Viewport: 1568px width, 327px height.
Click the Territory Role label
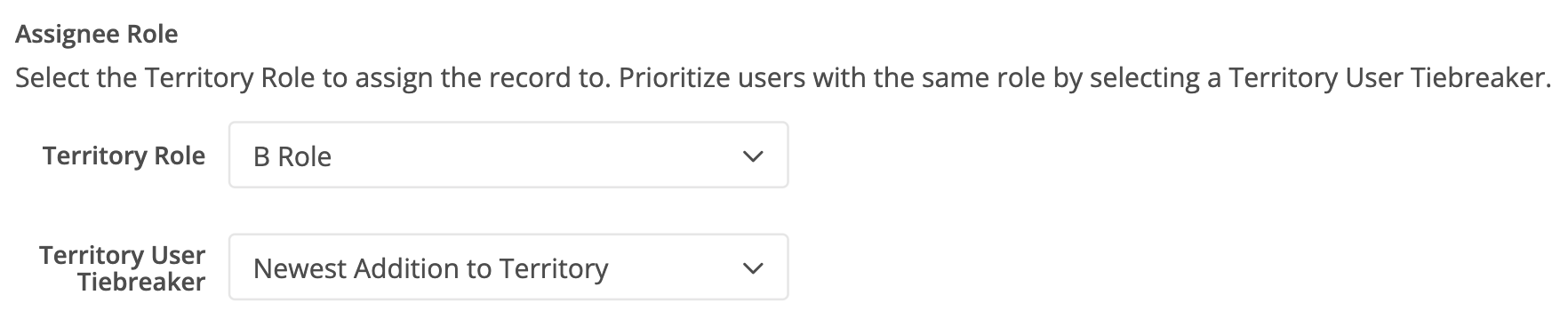(x=124, y=156)
